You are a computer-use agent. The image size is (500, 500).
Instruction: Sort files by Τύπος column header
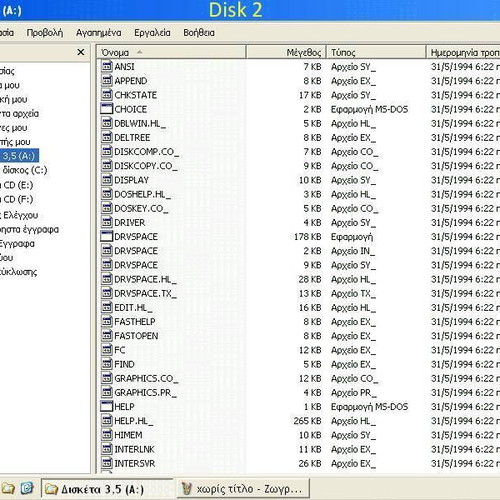376,52
